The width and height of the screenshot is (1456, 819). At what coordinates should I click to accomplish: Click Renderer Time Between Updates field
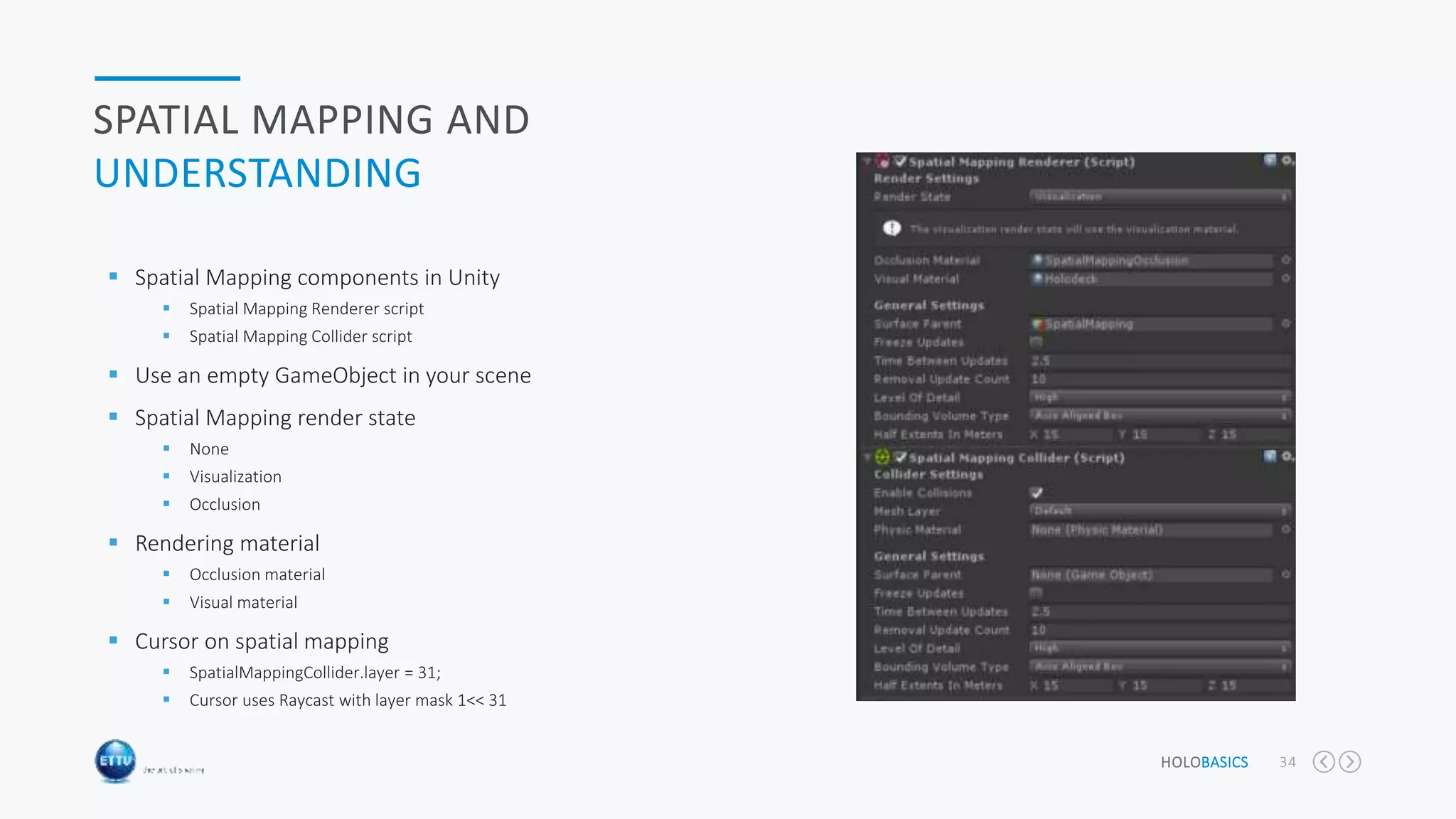coord(1160,360)
